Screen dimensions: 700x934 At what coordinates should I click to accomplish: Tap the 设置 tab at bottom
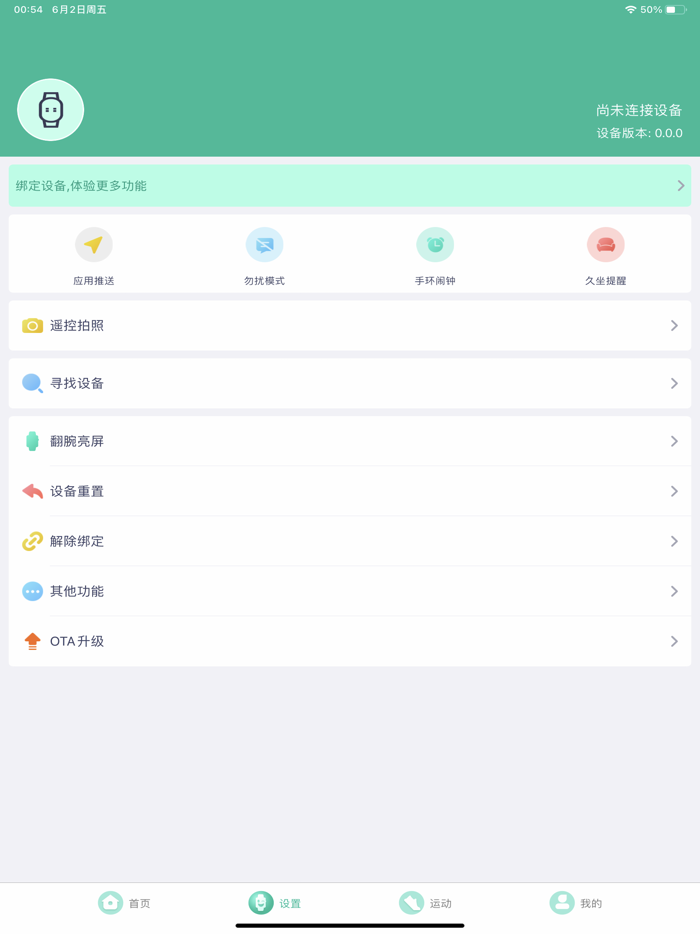click(x=275, y=903)
